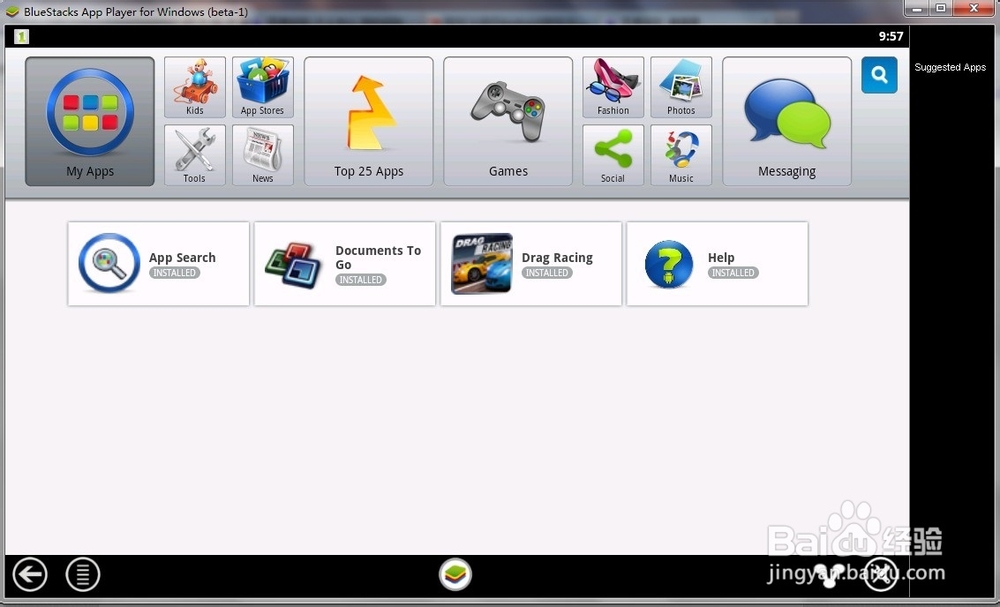Viewport: 1000px width, 607px height.
Task: Open the Help app
Action: click(x=717, y=264)
